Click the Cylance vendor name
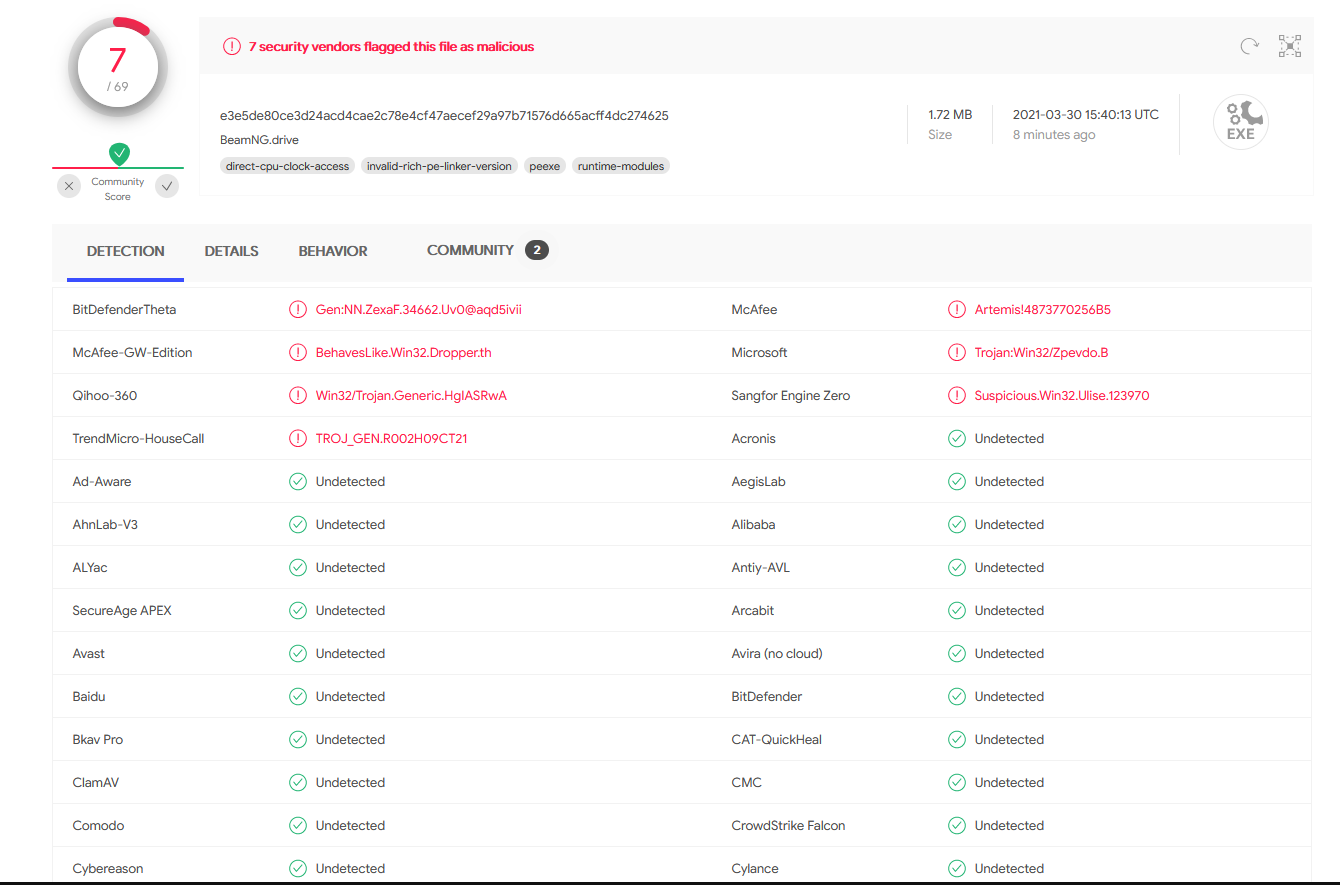 tap(755, 869)
